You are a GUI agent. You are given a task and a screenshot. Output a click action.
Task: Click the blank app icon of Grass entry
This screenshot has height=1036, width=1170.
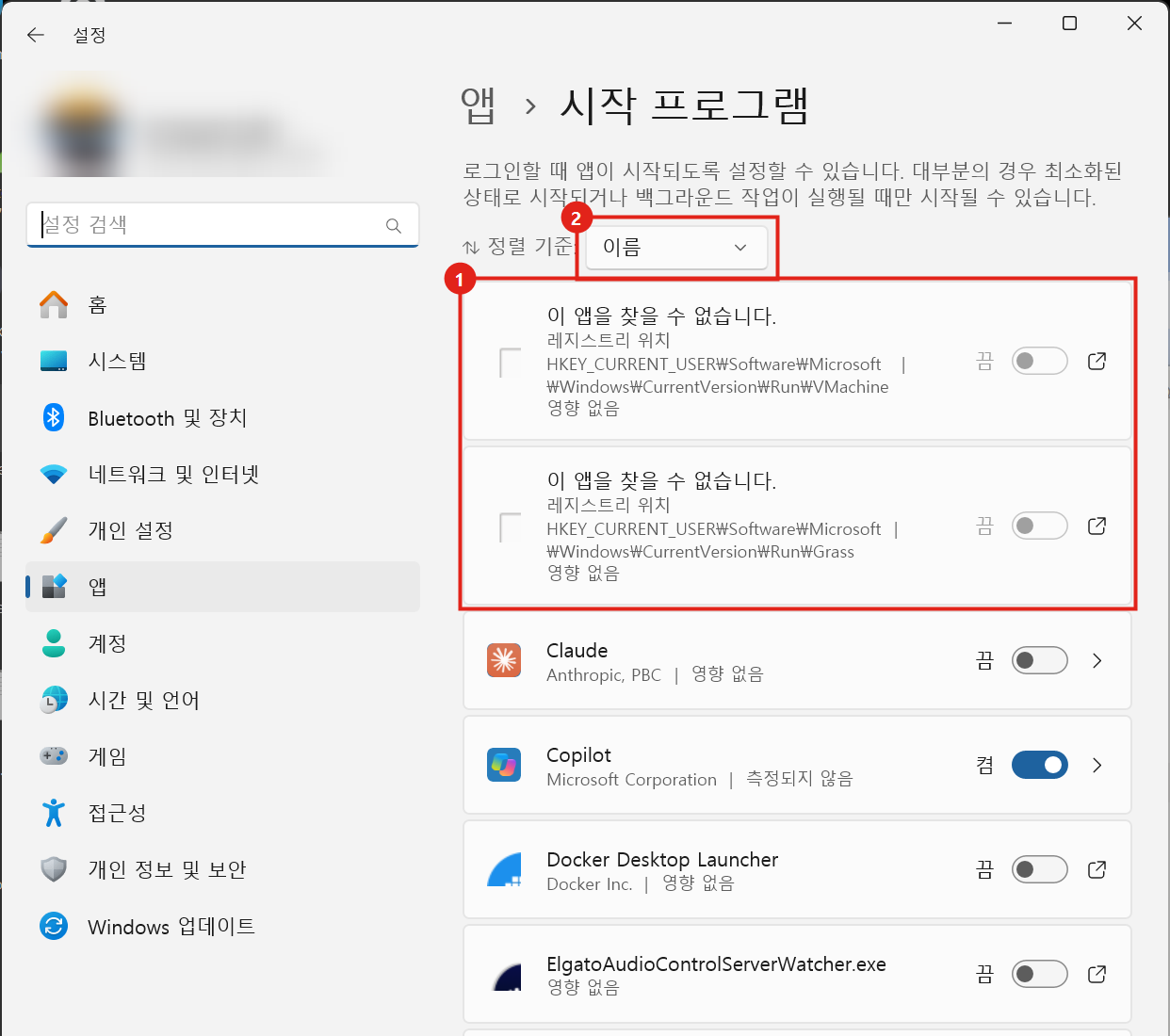[x=510, y=527]
